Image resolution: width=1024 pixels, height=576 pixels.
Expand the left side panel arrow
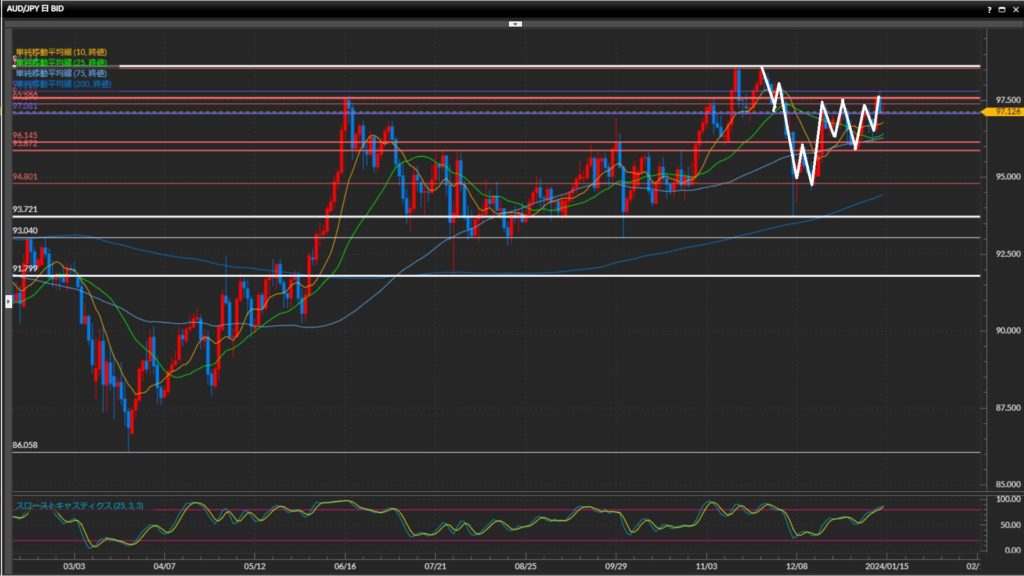tap(8, 300)
